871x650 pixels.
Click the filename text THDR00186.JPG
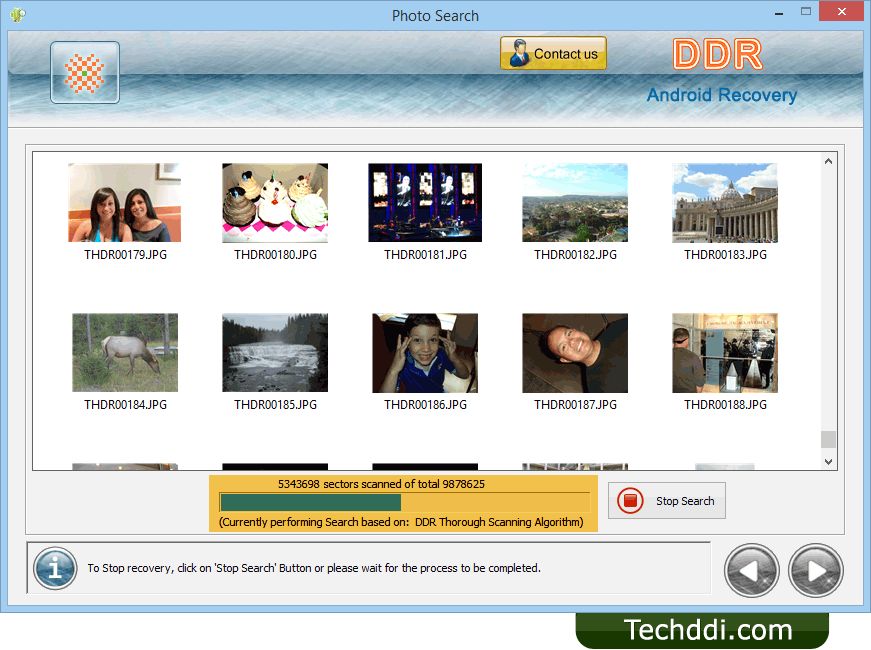coord(426,404)
